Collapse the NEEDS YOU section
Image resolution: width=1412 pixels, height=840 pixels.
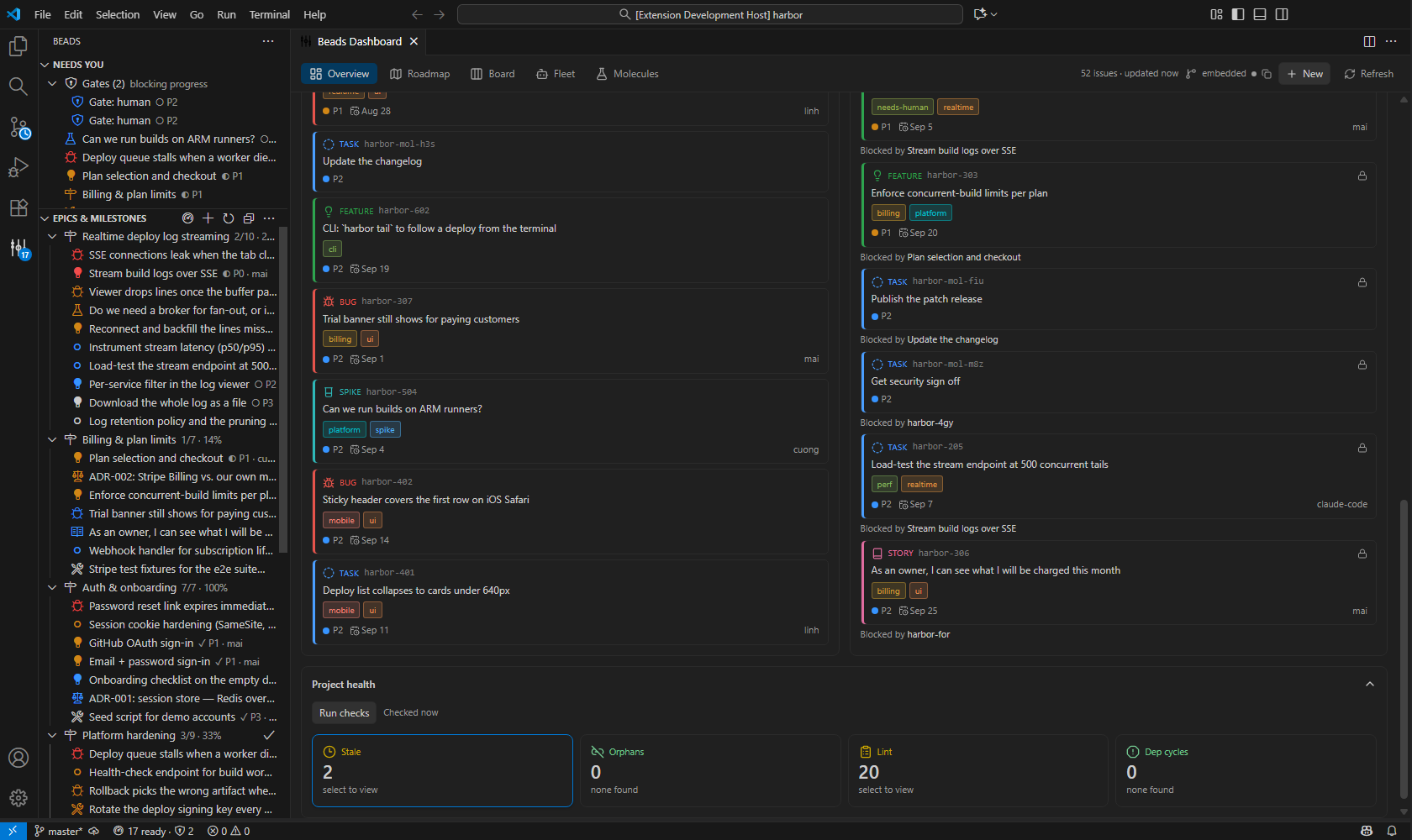[45, 65]
